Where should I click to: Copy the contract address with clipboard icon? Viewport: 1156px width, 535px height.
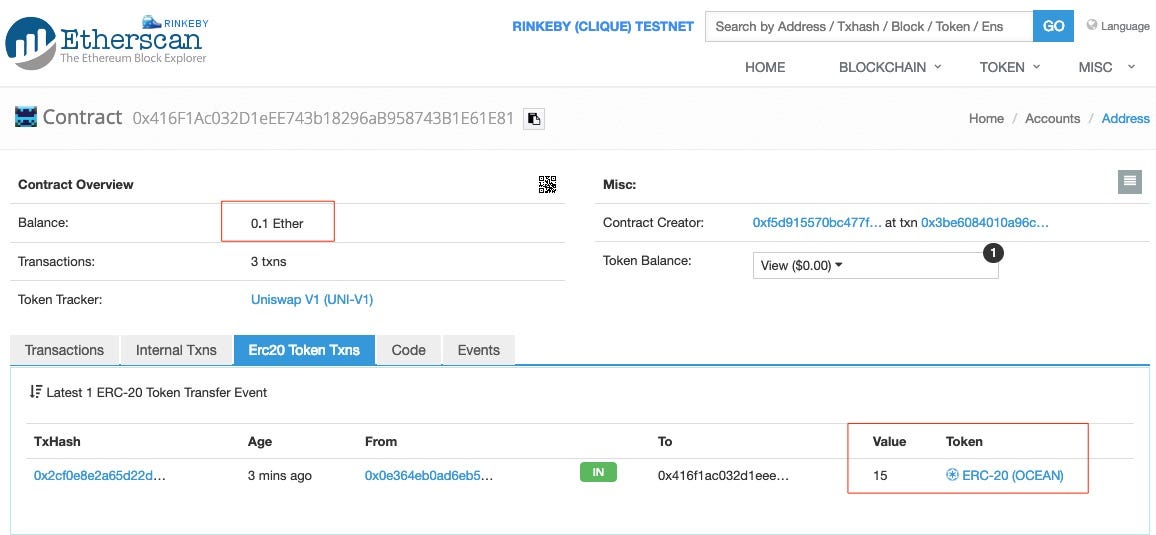click(534, 119)
